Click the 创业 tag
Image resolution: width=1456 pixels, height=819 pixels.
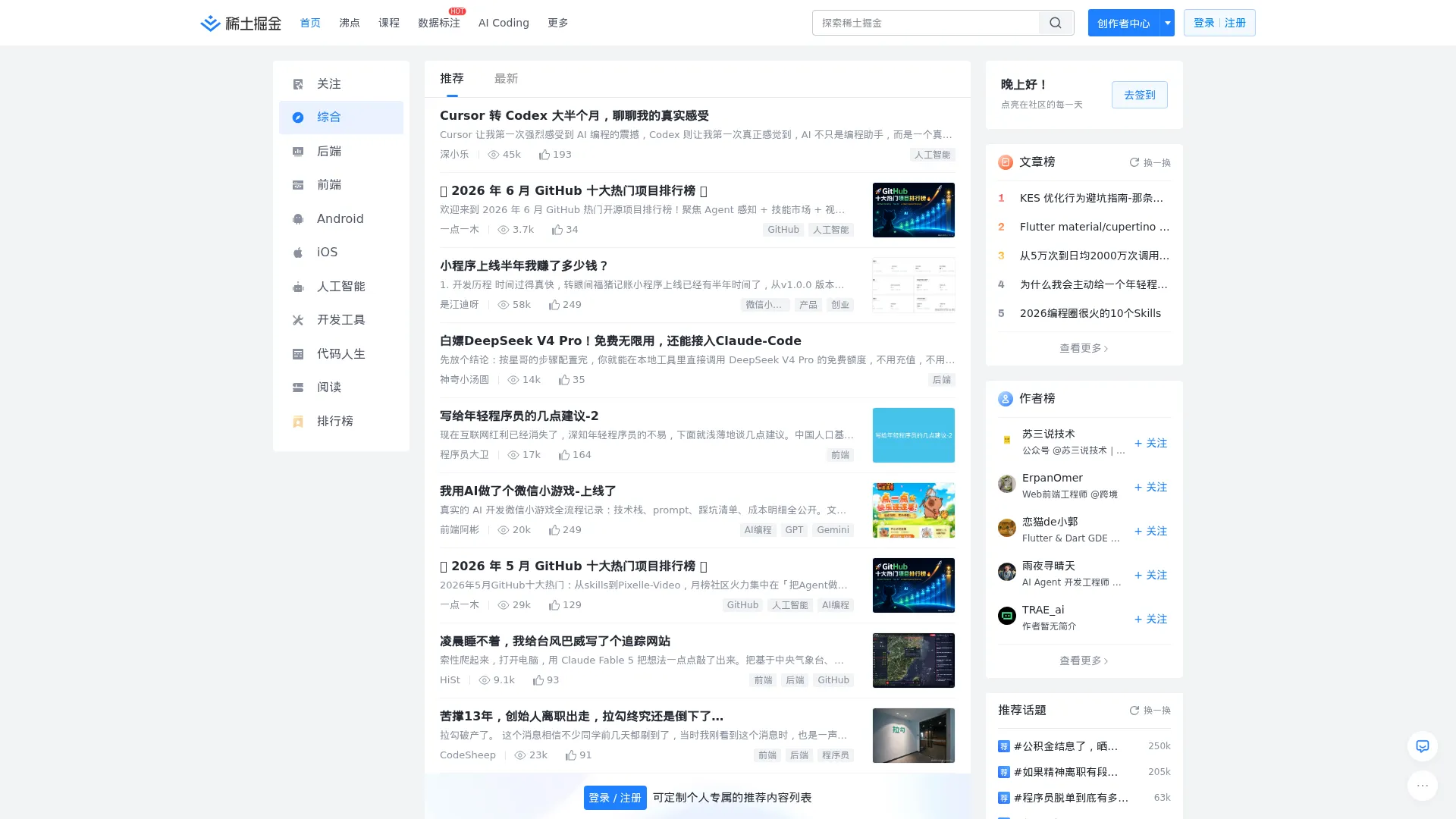840,305
